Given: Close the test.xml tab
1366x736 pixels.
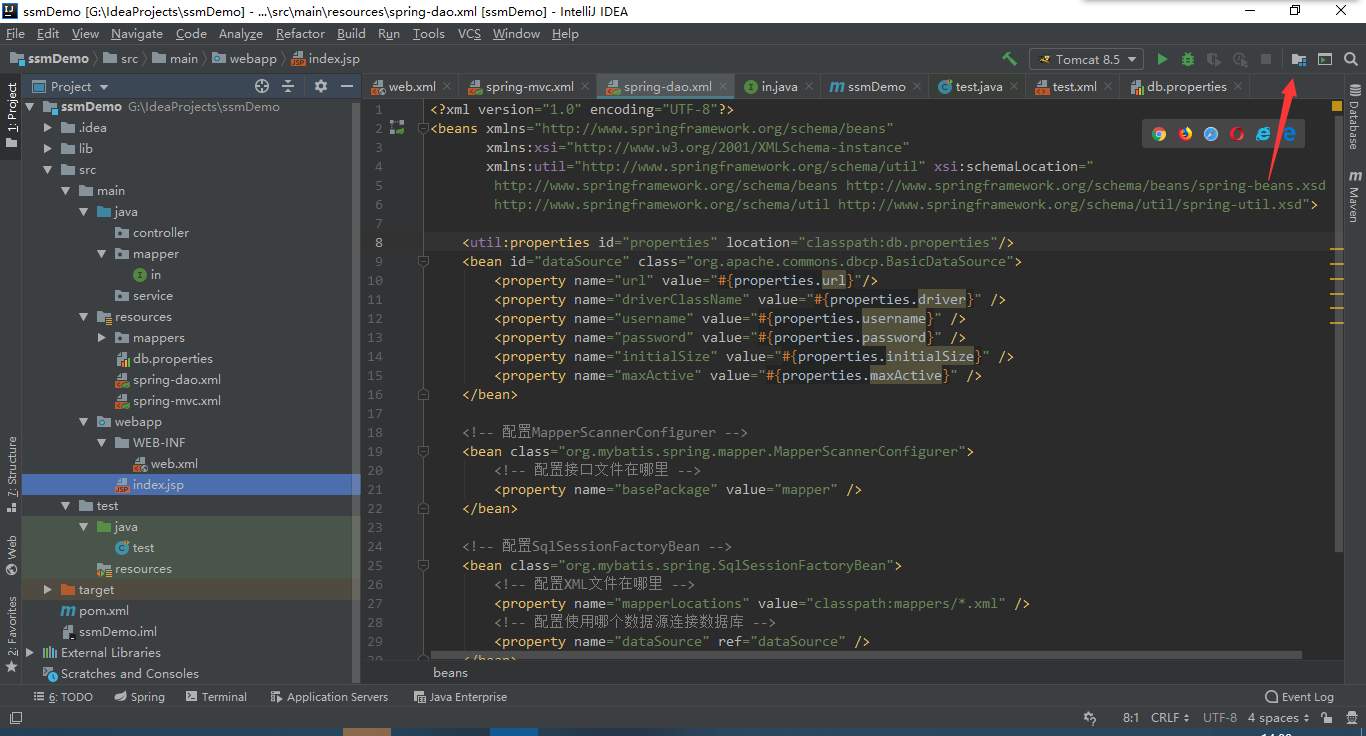Looking at the screenshot, I should click(1110, 87).
